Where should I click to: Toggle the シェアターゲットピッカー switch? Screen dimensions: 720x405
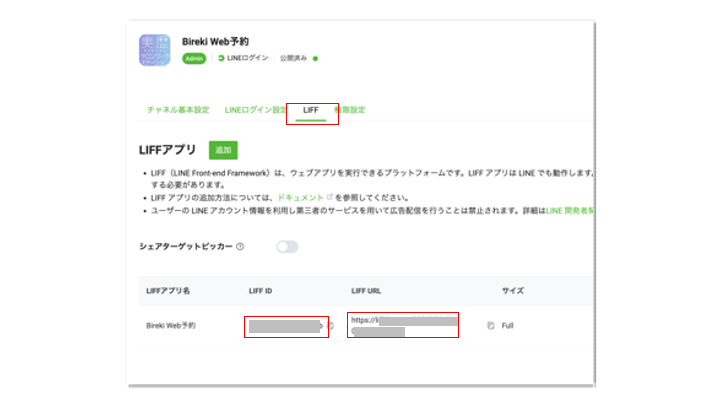point(287,247)
